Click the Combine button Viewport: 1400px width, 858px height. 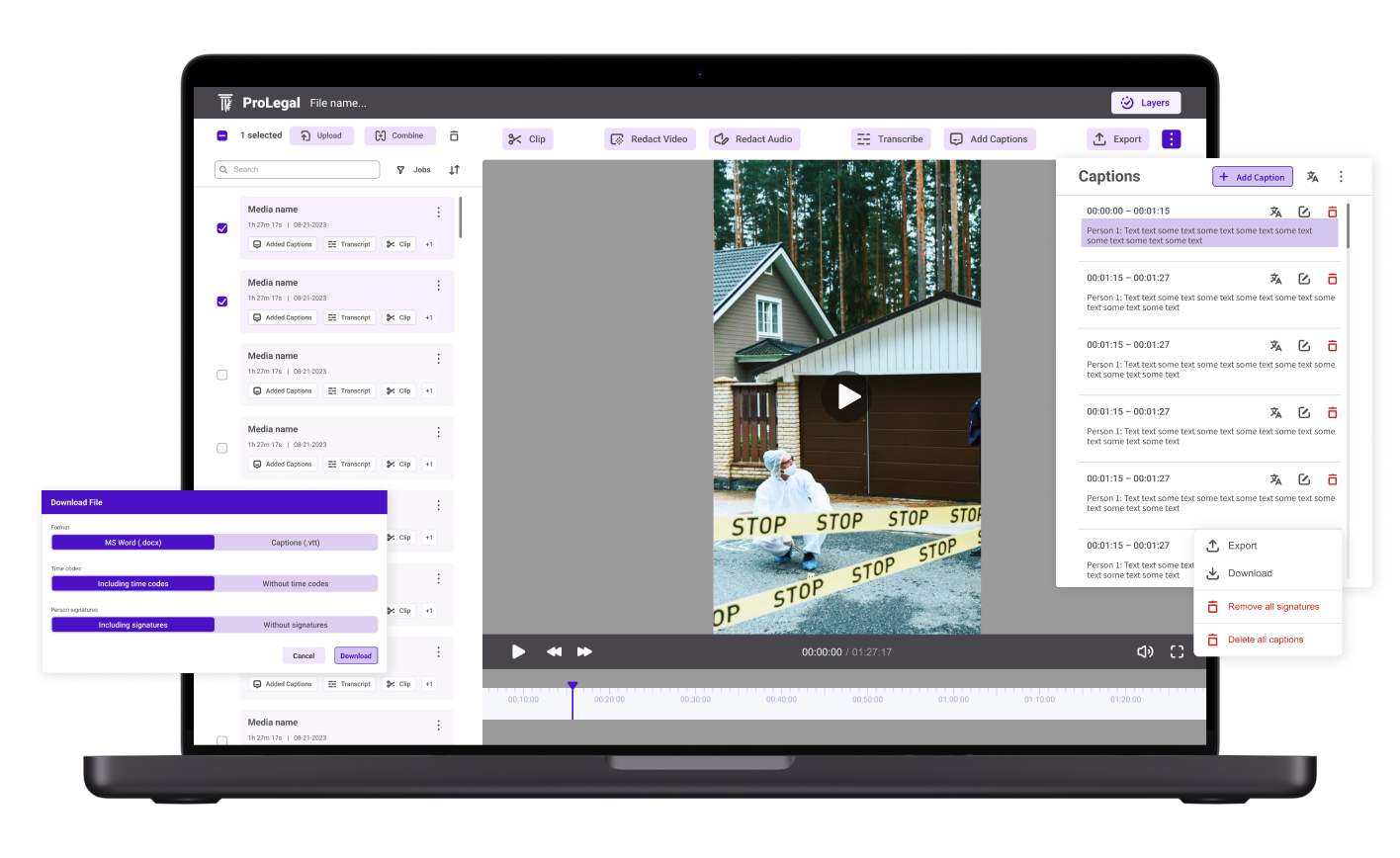(x=399, y=135)
